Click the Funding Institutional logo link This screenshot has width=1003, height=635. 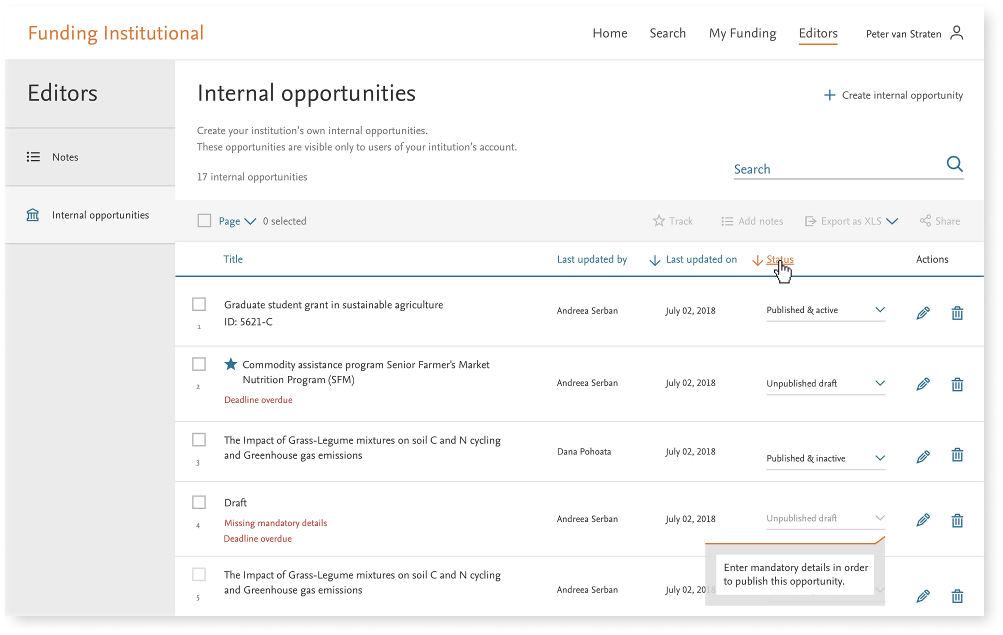(x=116, y=33)
